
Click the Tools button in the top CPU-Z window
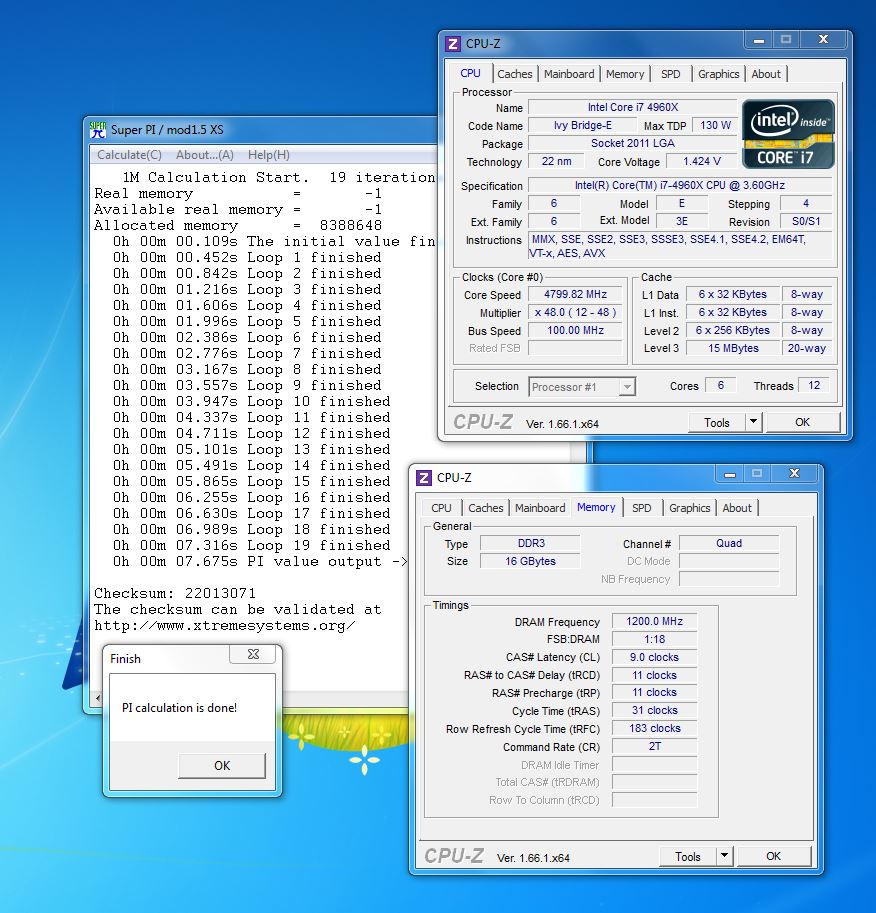(716, 422)
